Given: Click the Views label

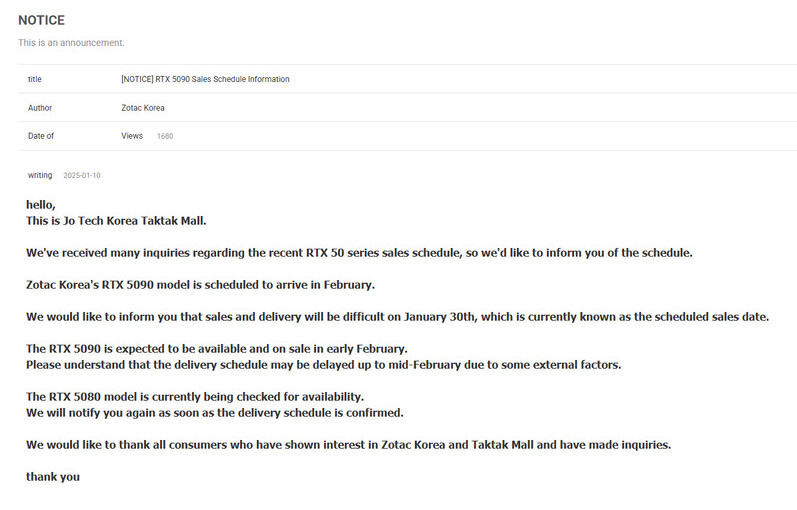Looking at the screenshot, I should [132, 136].
